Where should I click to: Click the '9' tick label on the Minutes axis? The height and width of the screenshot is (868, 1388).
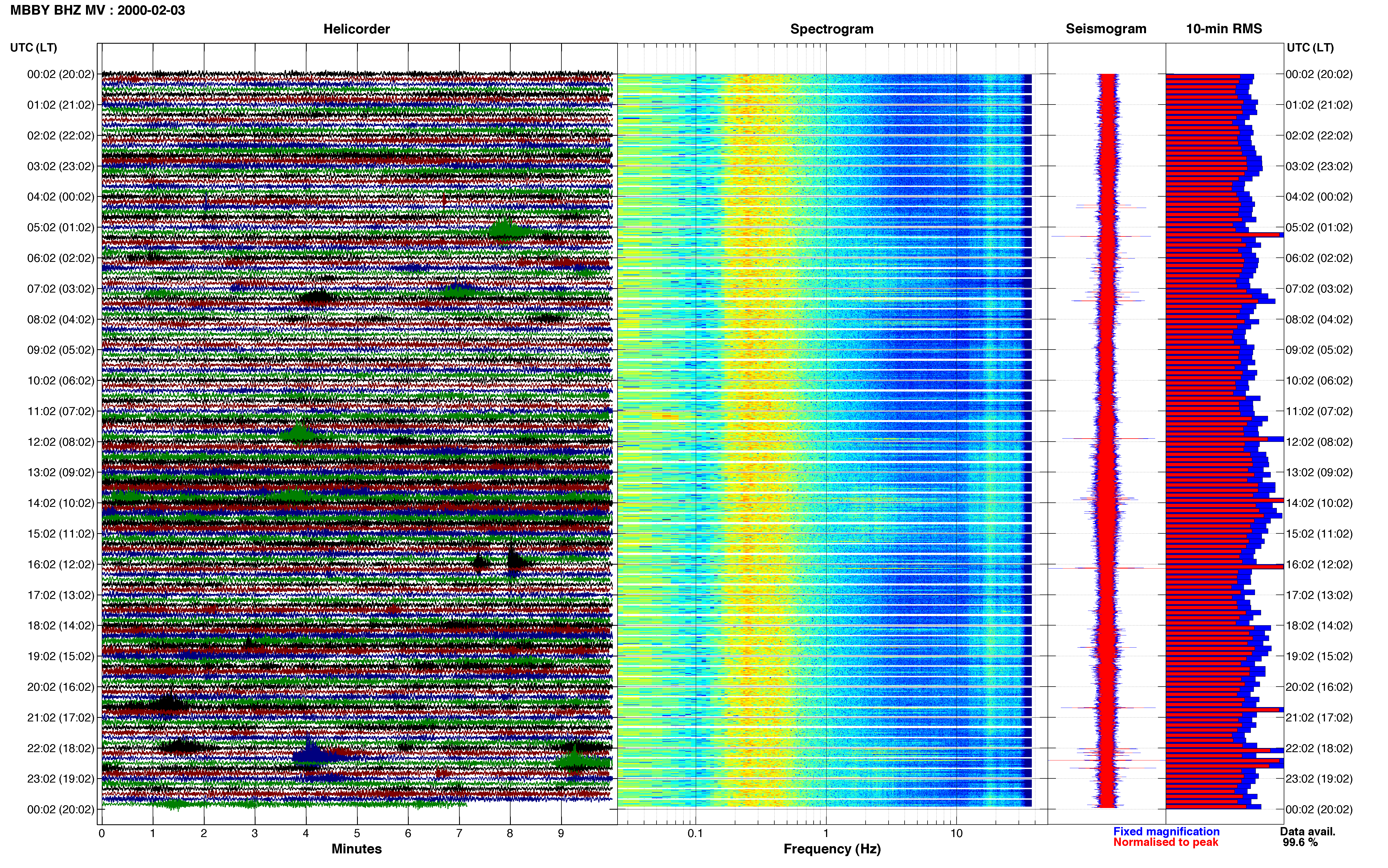[x=561, y=833]
